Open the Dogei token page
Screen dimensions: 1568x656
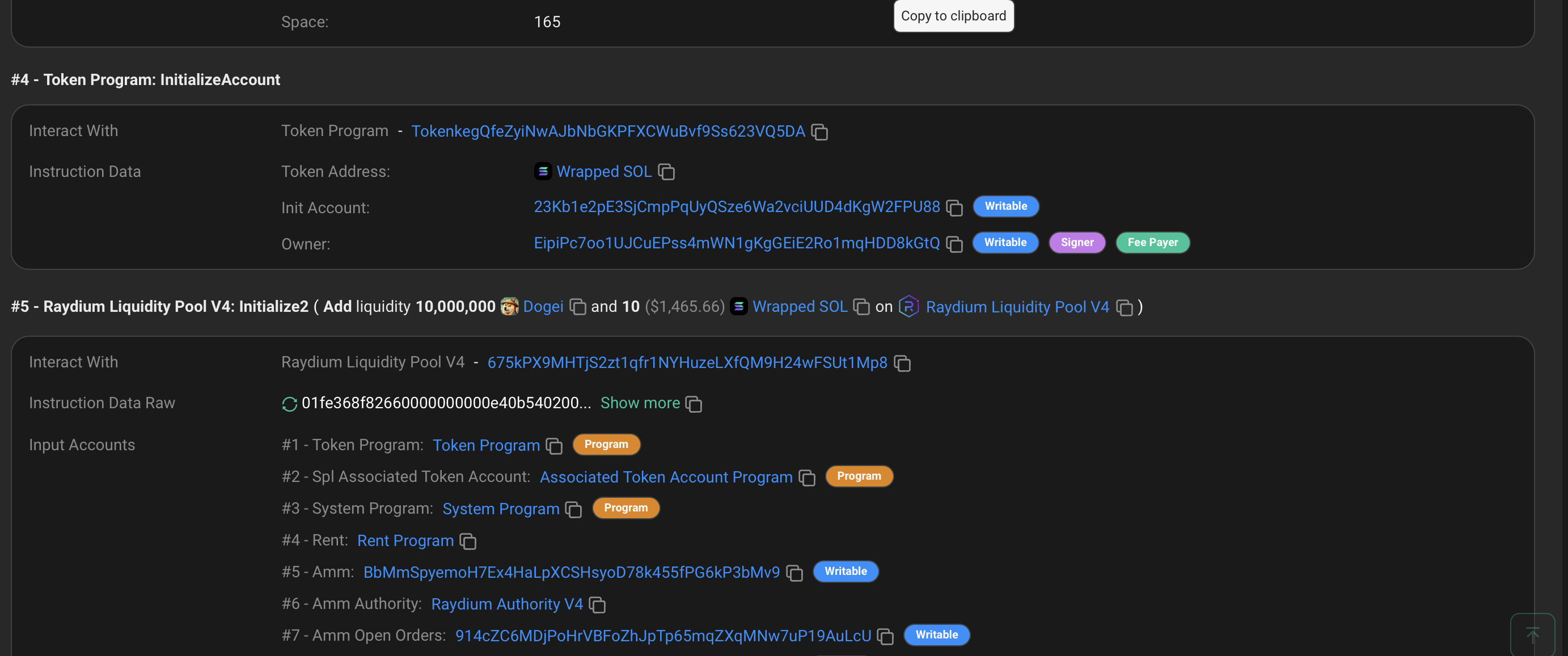[x=543, y=307]
